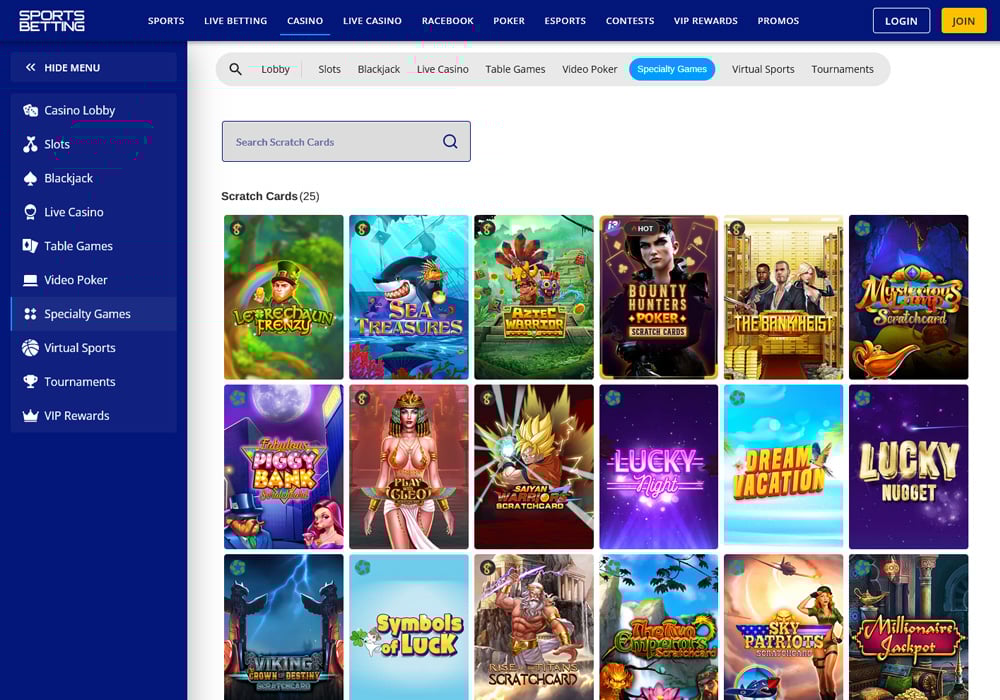Click the Search Scratch Cards field
Image resolution: width=1000 pixels, height=700 pixels.
coord(335,142)
